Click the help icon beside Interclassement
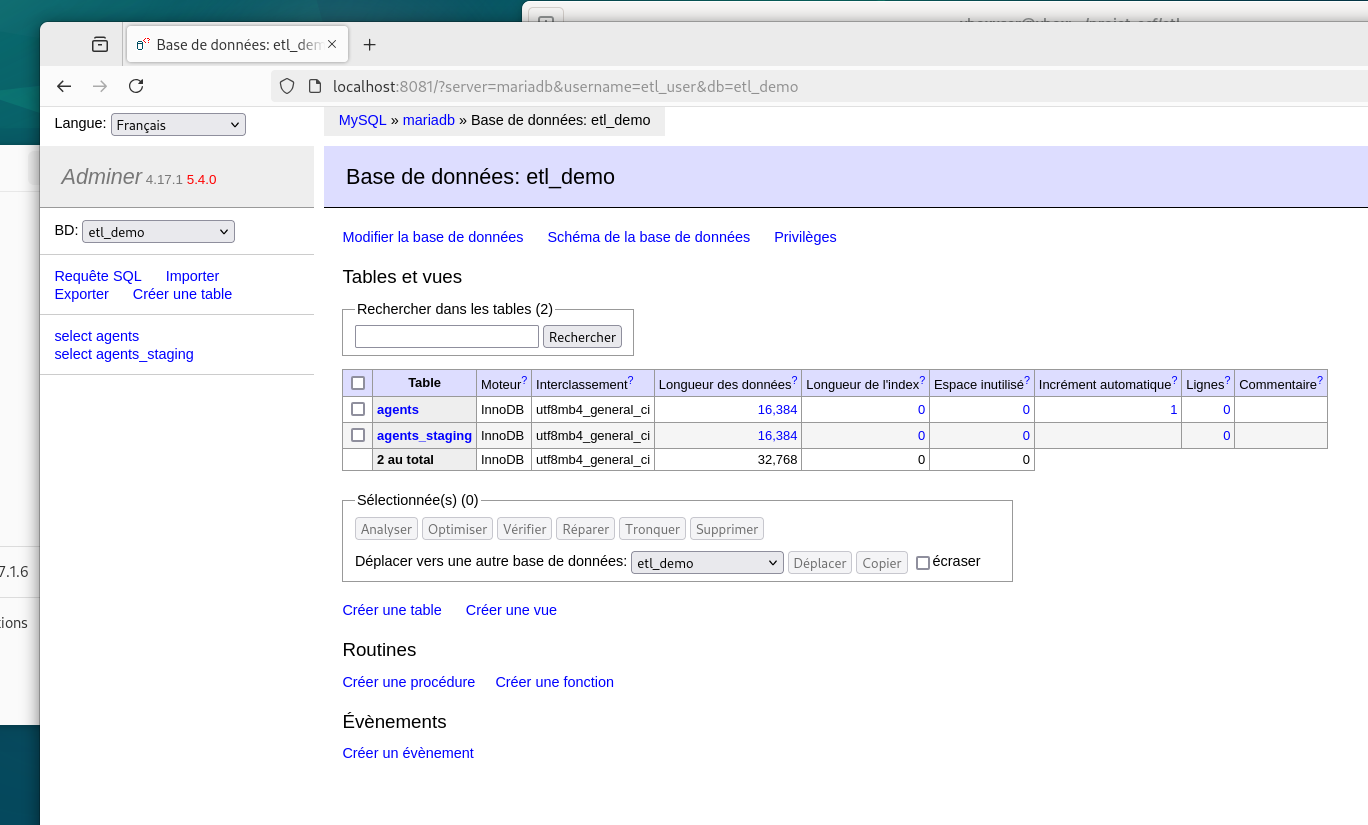 [630, 380]
